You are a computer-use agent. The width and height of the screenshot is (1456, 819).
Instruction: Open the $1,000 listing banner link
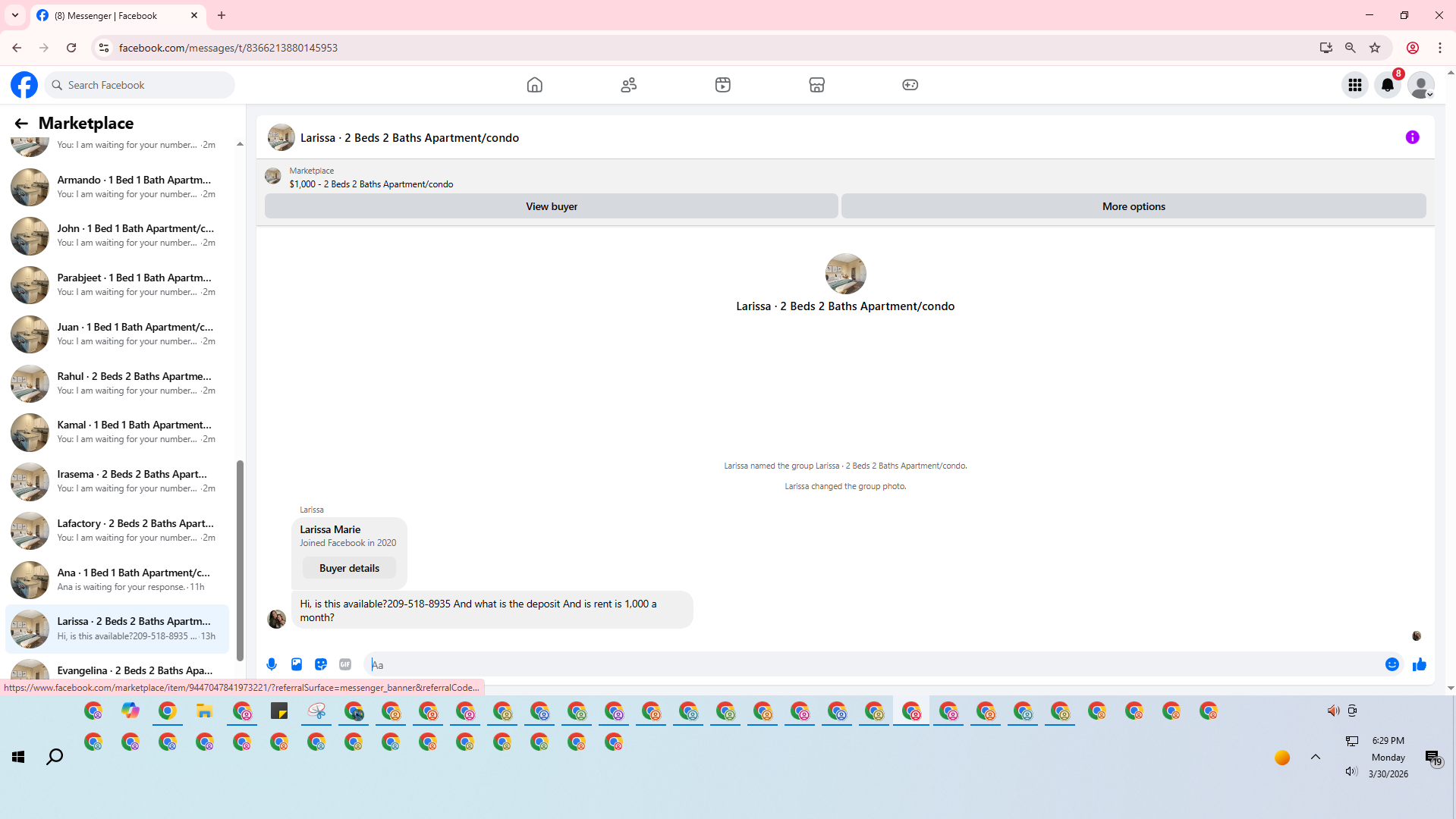pos(371,184)
